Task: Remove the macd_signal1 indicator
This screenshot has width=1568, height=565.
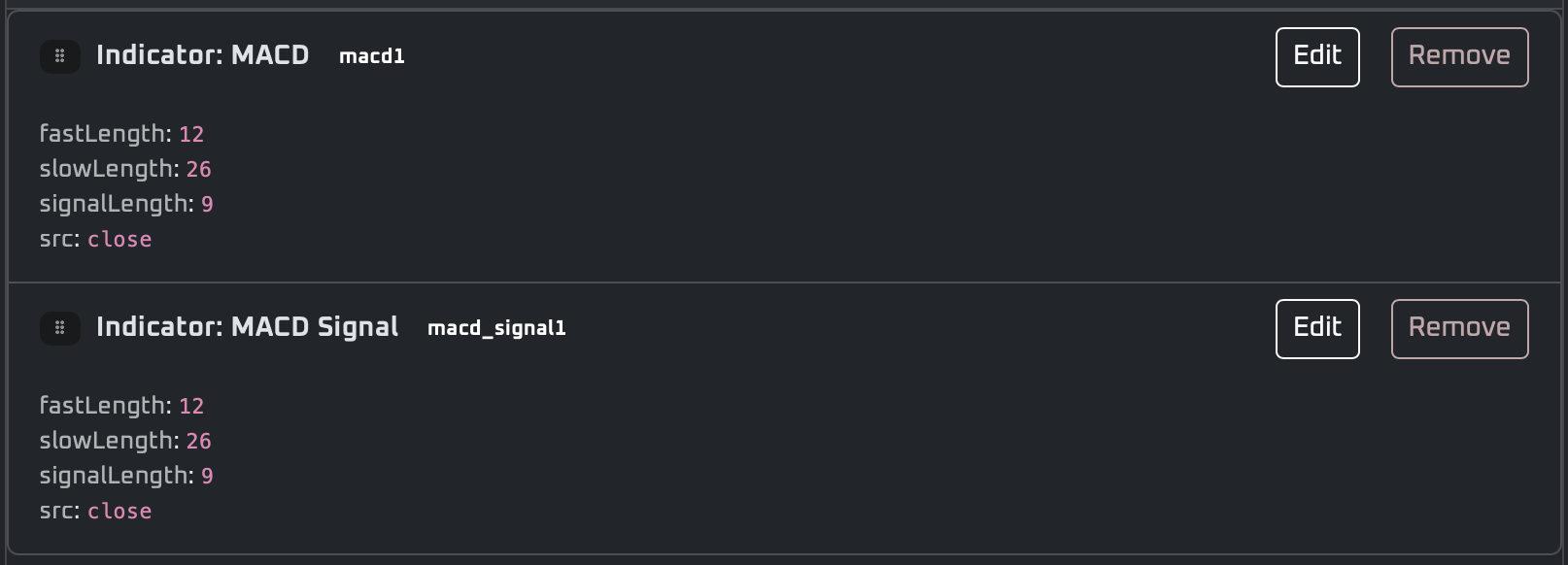Action: pos(1458,329)
